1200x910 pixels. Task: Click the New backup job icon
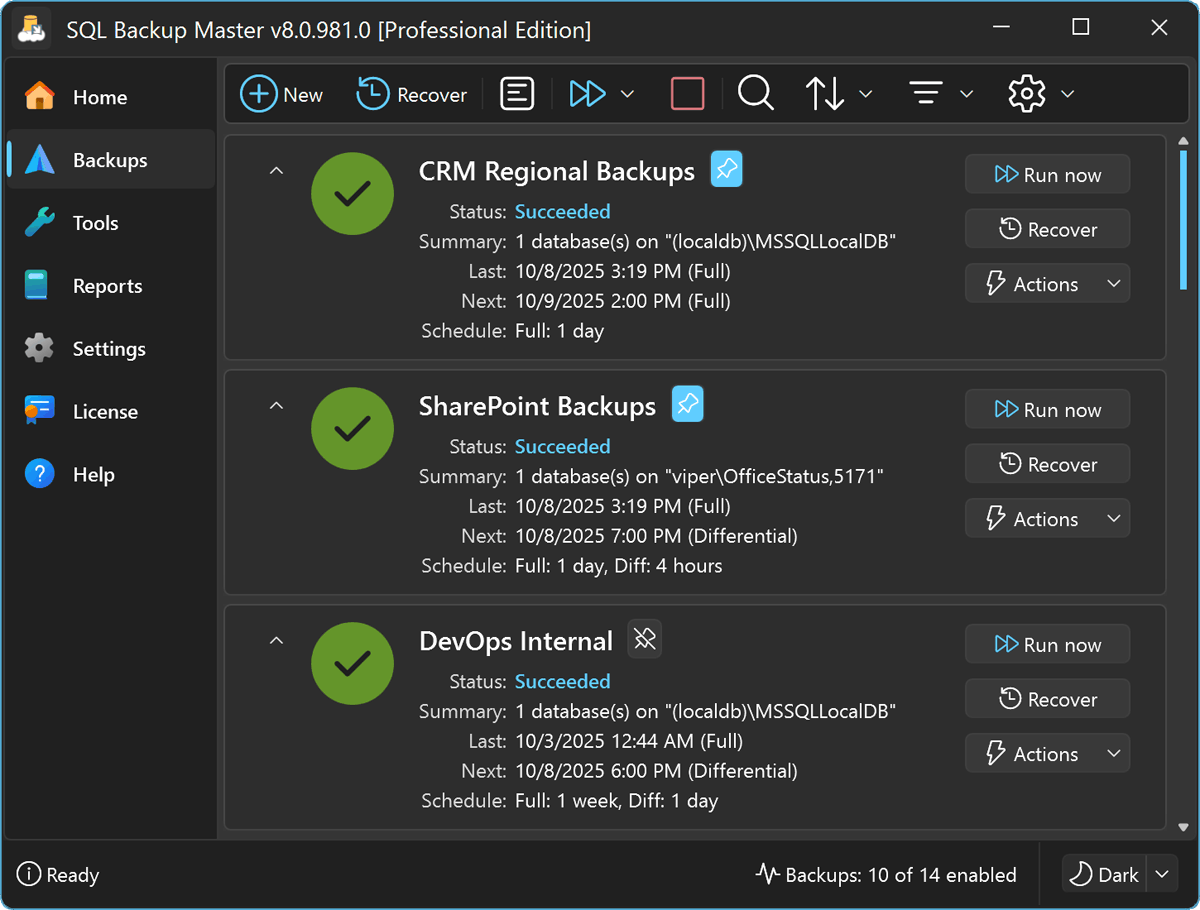pyautogui.click(x=282, y=93)
